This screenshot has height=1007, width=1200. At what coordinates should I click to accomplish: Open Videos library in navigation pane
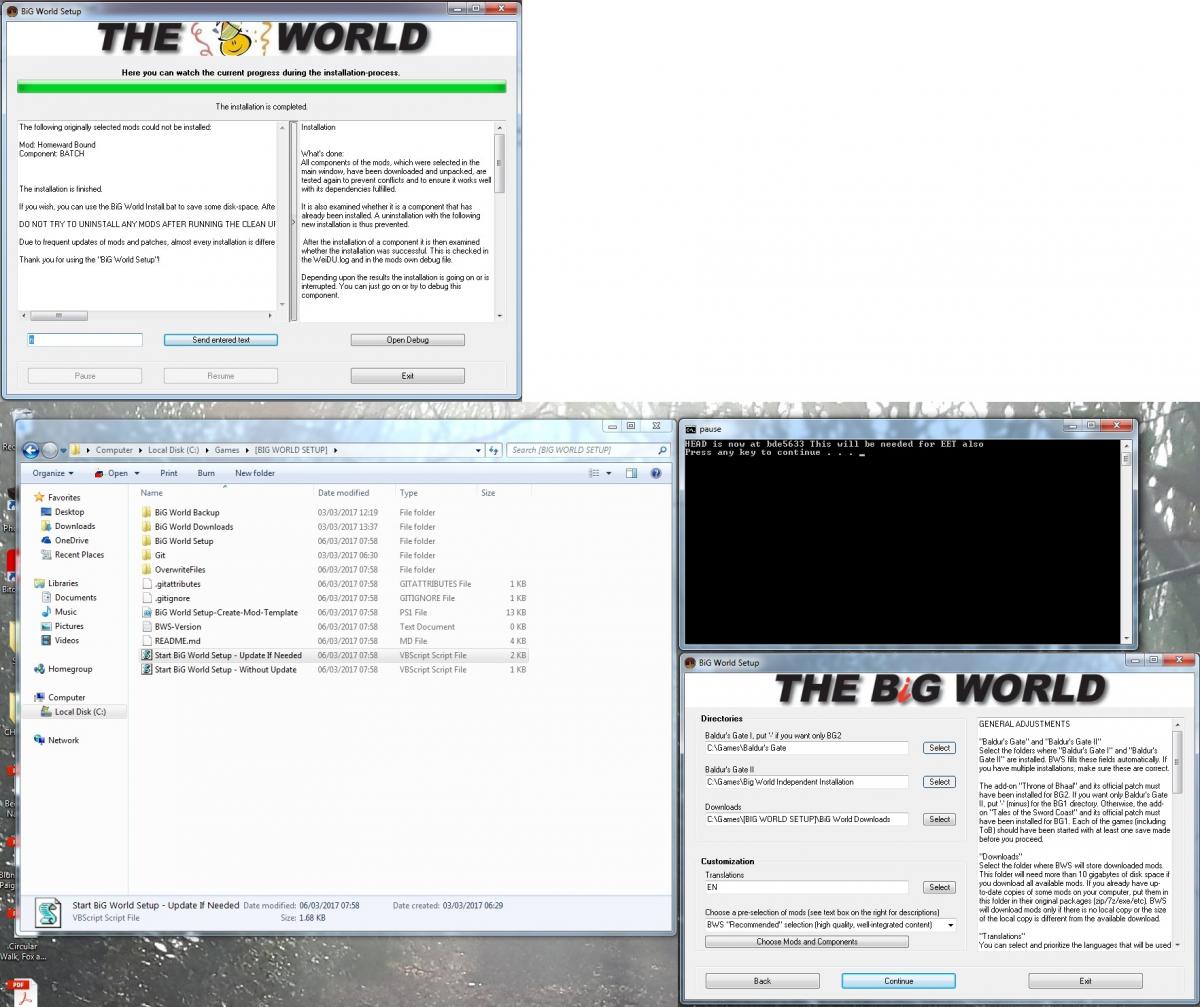67,640
